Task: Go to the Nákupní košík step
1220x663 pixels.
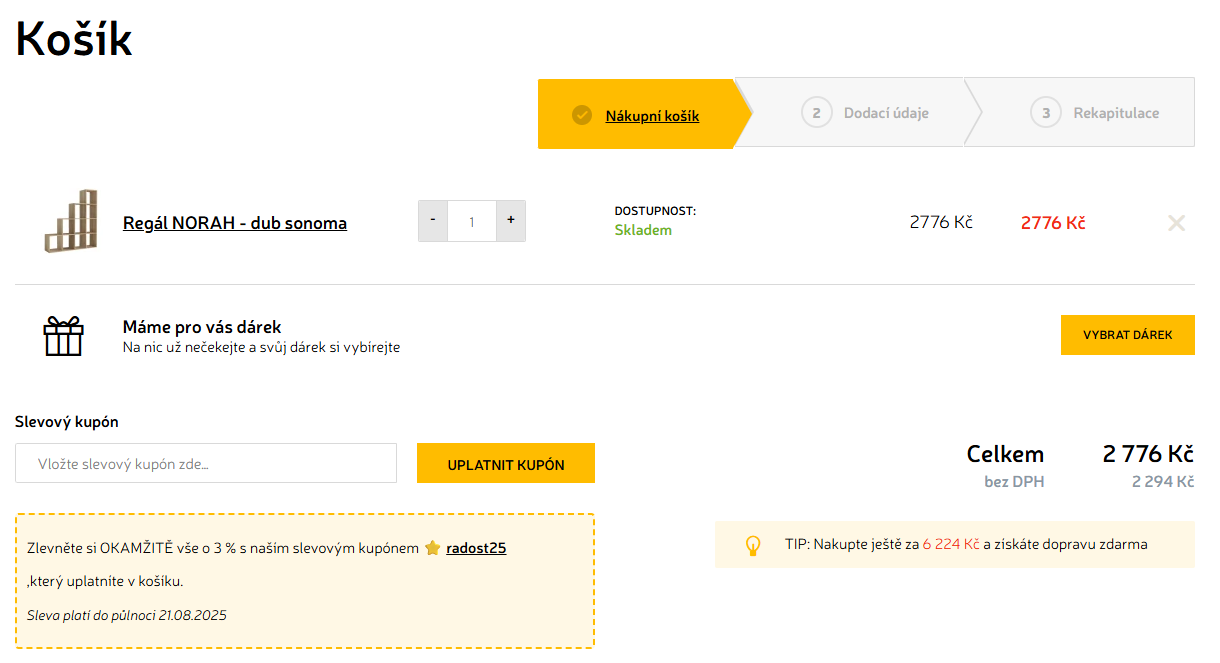Action: coord(652,116)
